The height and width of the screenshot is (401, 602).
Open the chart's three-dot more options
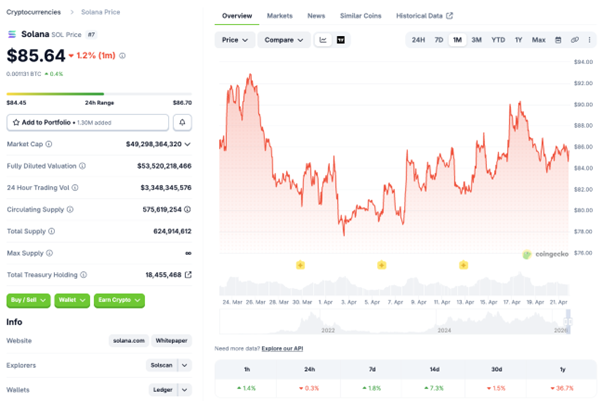click(589, 40)
